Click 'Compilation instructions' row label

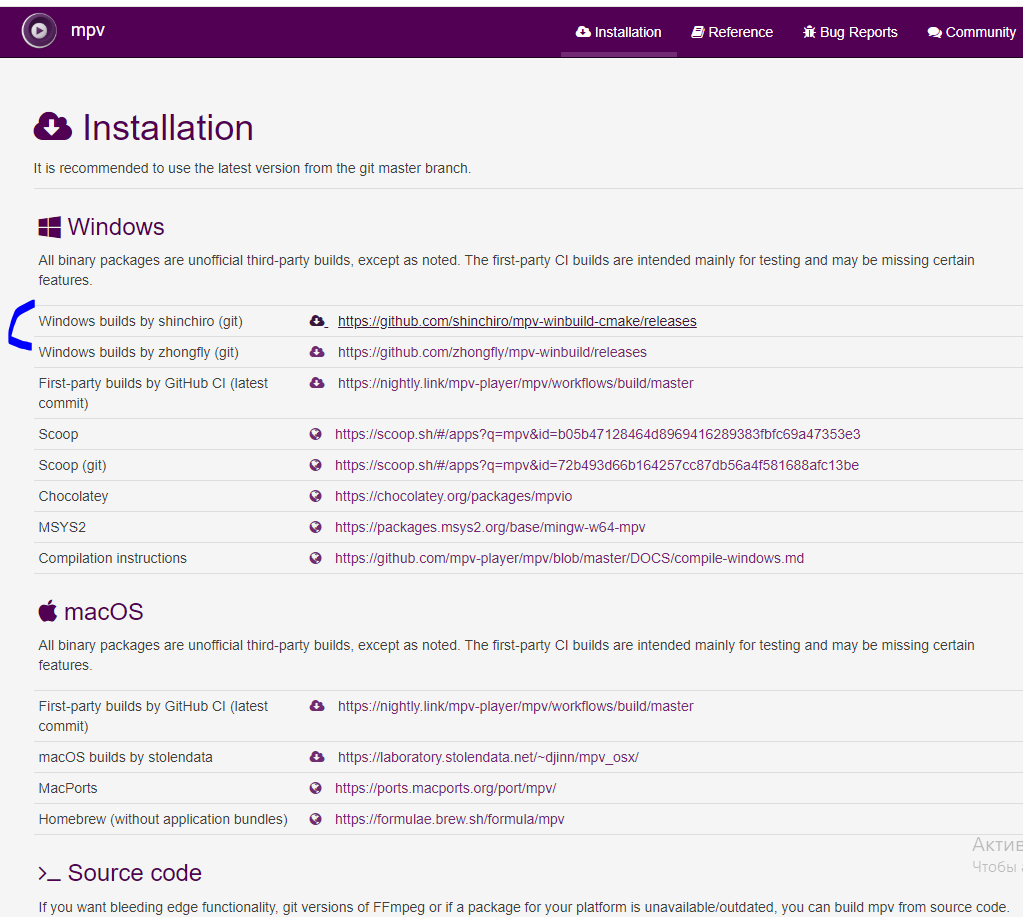coord(112,558)
